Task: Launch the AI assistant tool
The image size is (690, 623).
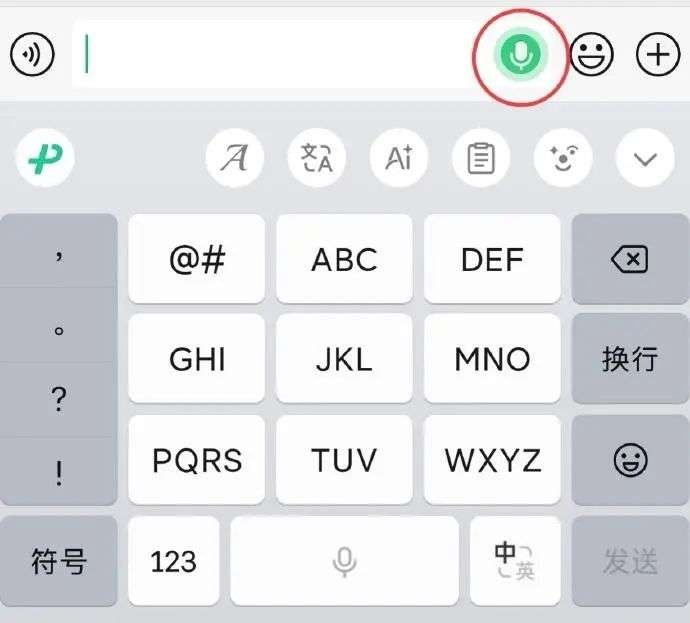Action: (x=399, y=158)
